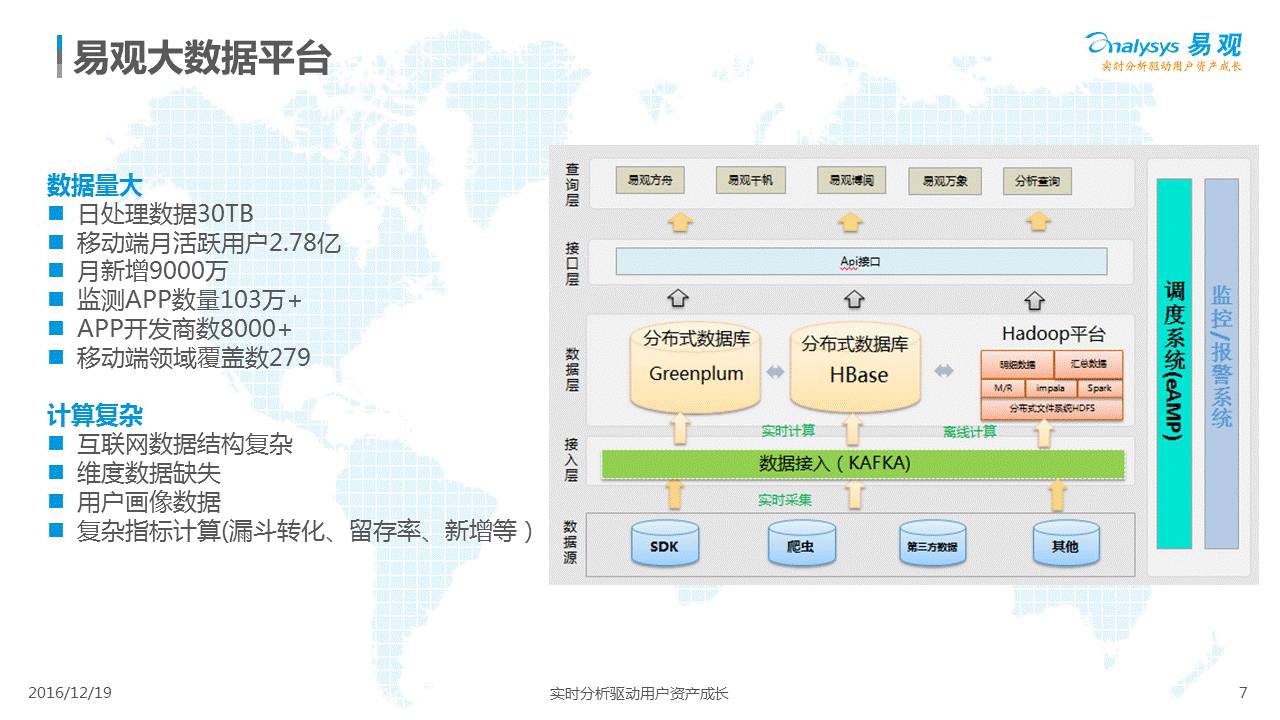Click the 查询层 layer label

(x=572, y=185)
